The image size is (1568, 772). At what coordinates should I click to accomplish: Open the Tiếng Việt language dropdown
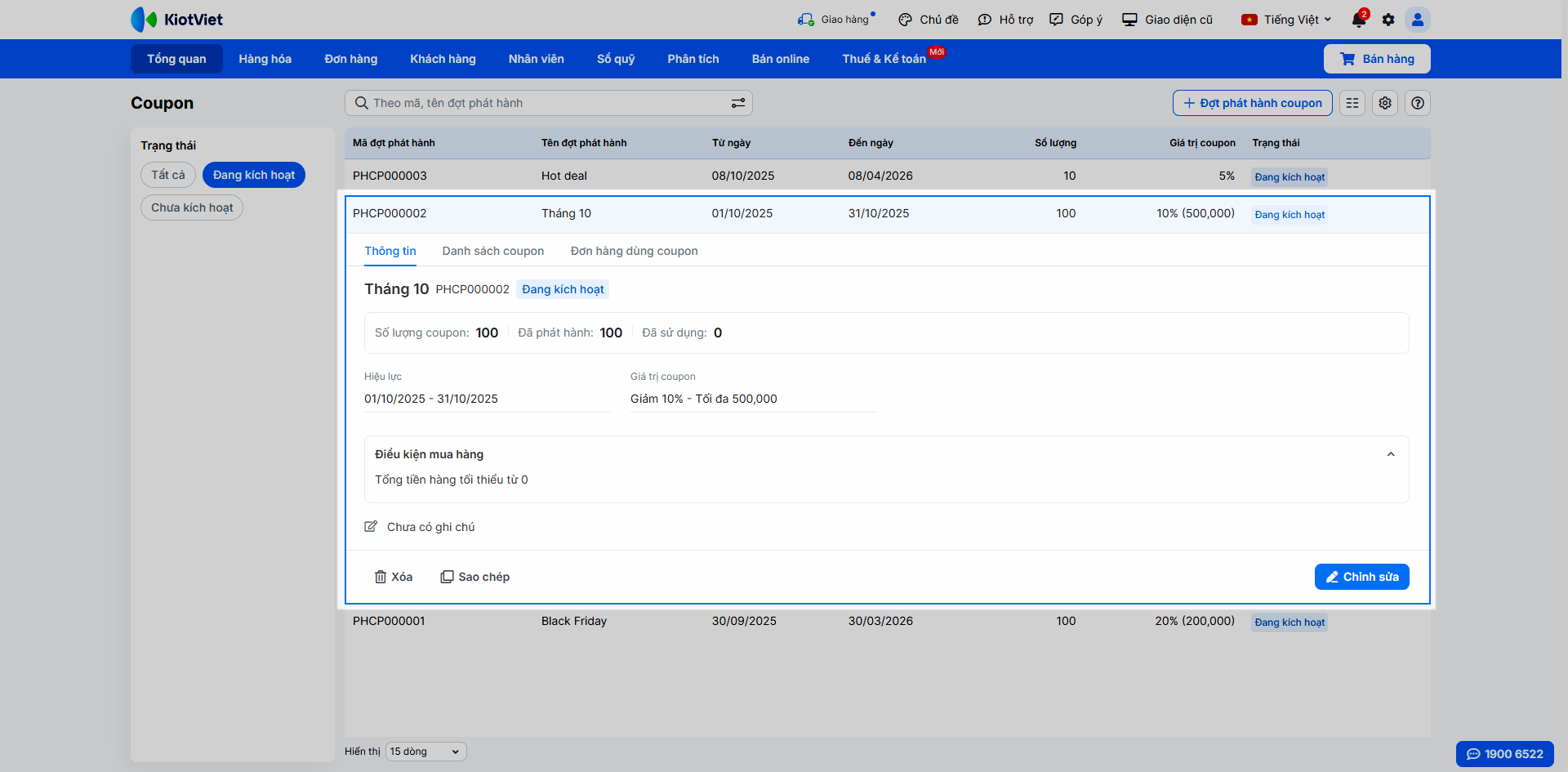pyautogui.click(x=1287, y=20)
